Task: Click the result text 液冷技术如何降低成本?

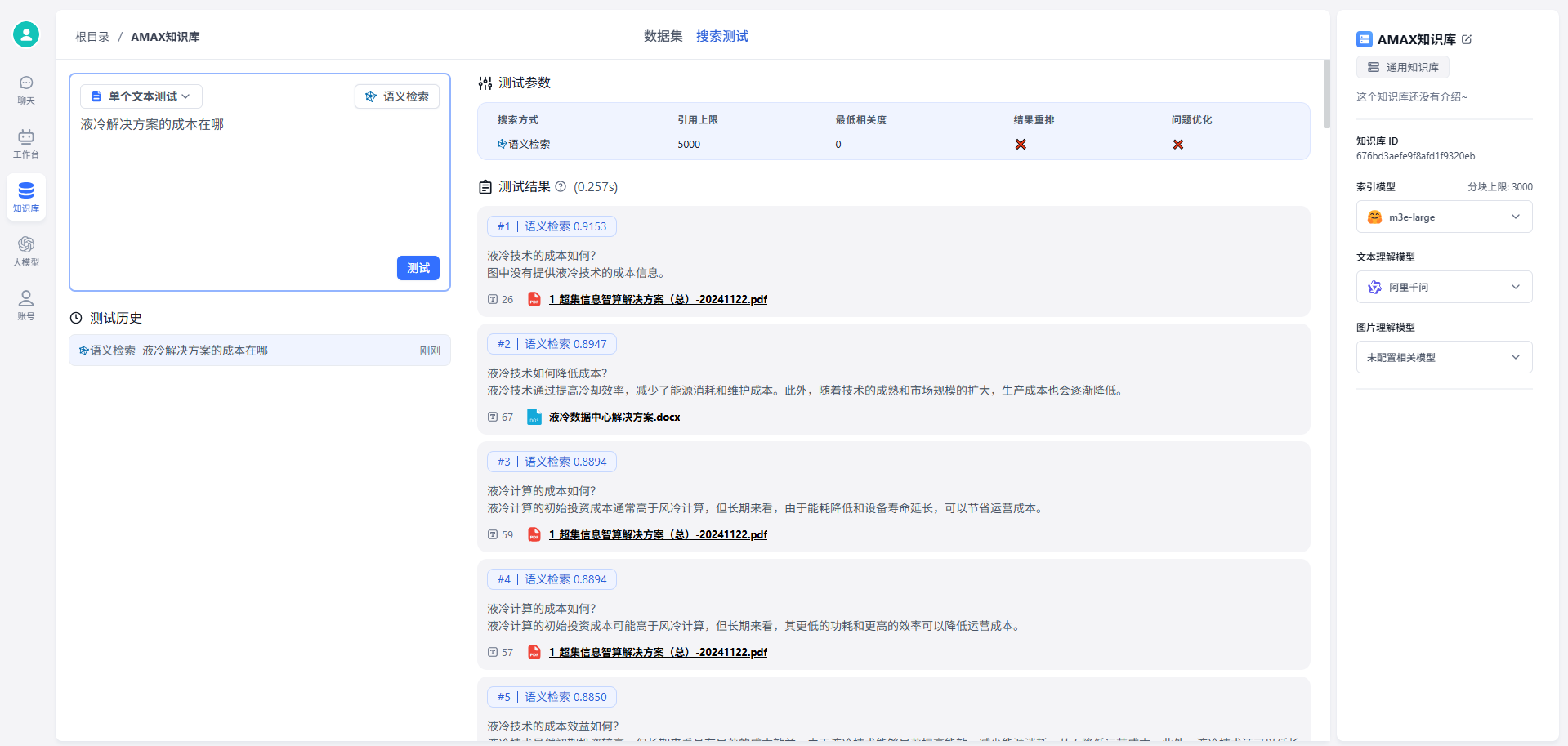Action: coord(547,373)
